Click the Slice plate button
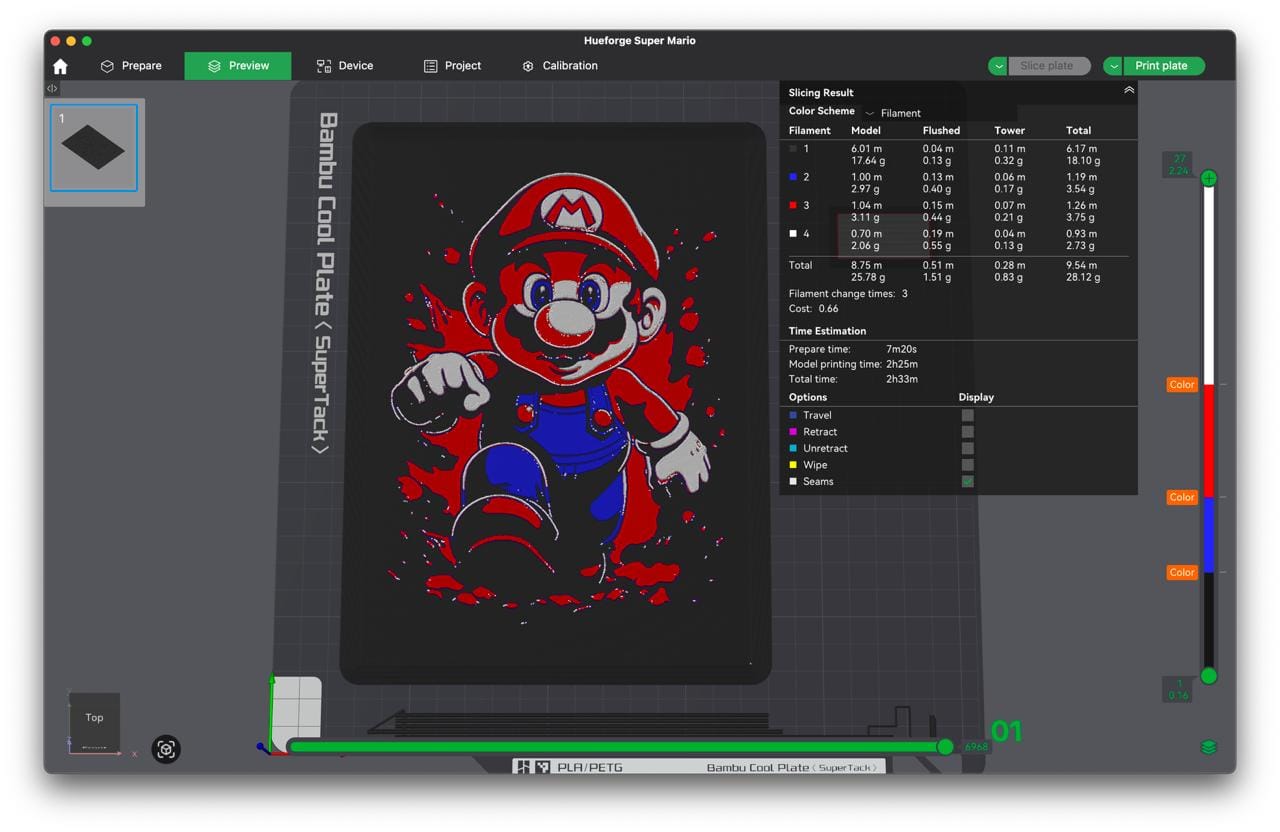The width and height of the screenshot is (1280, 832). 1049,66
